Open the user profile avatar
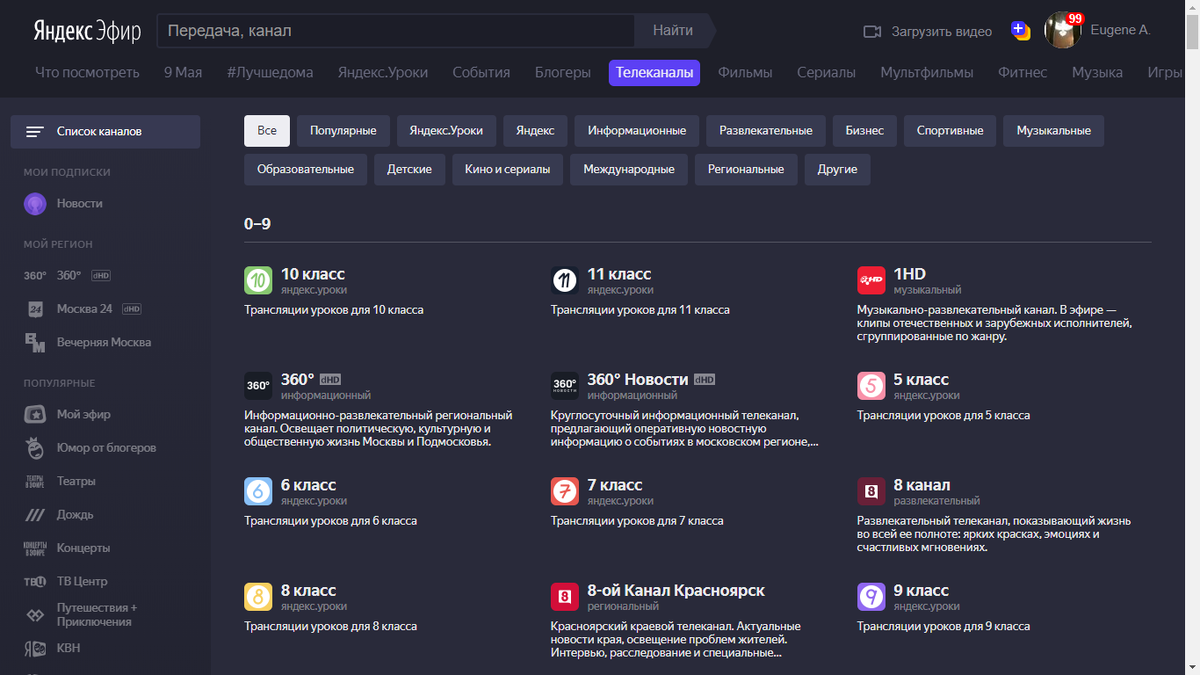1200x675 pixels. [1062, 30]
